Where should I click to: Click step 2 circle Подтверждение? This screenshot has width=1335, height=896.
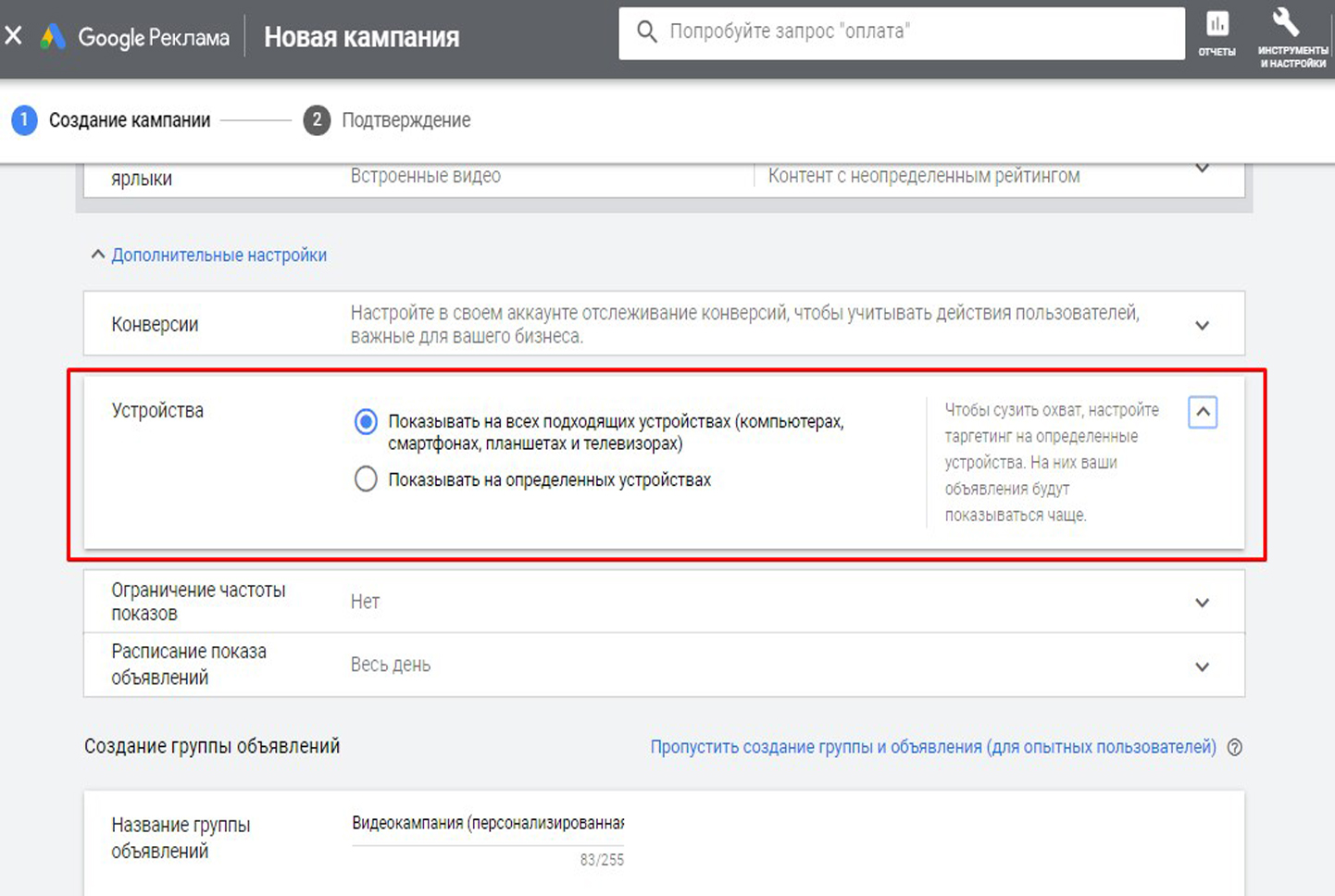coord(317,120)
